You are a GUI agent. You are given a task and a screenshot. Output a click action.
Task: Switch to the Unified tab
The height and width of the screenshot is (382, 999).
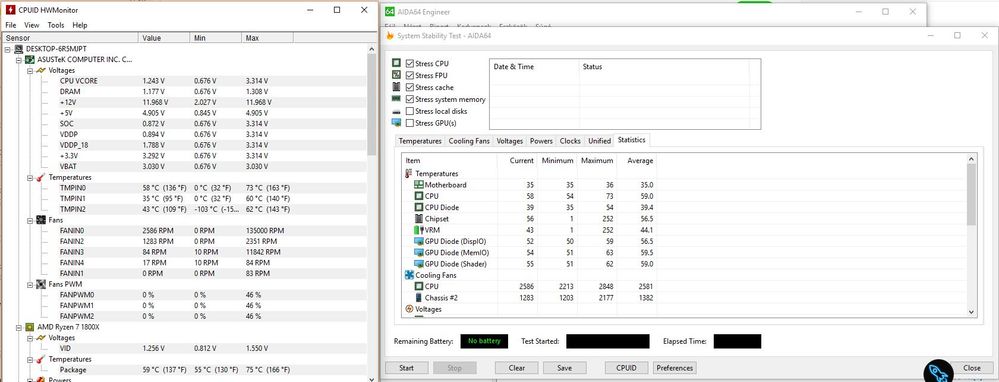[x=600, y=141]
